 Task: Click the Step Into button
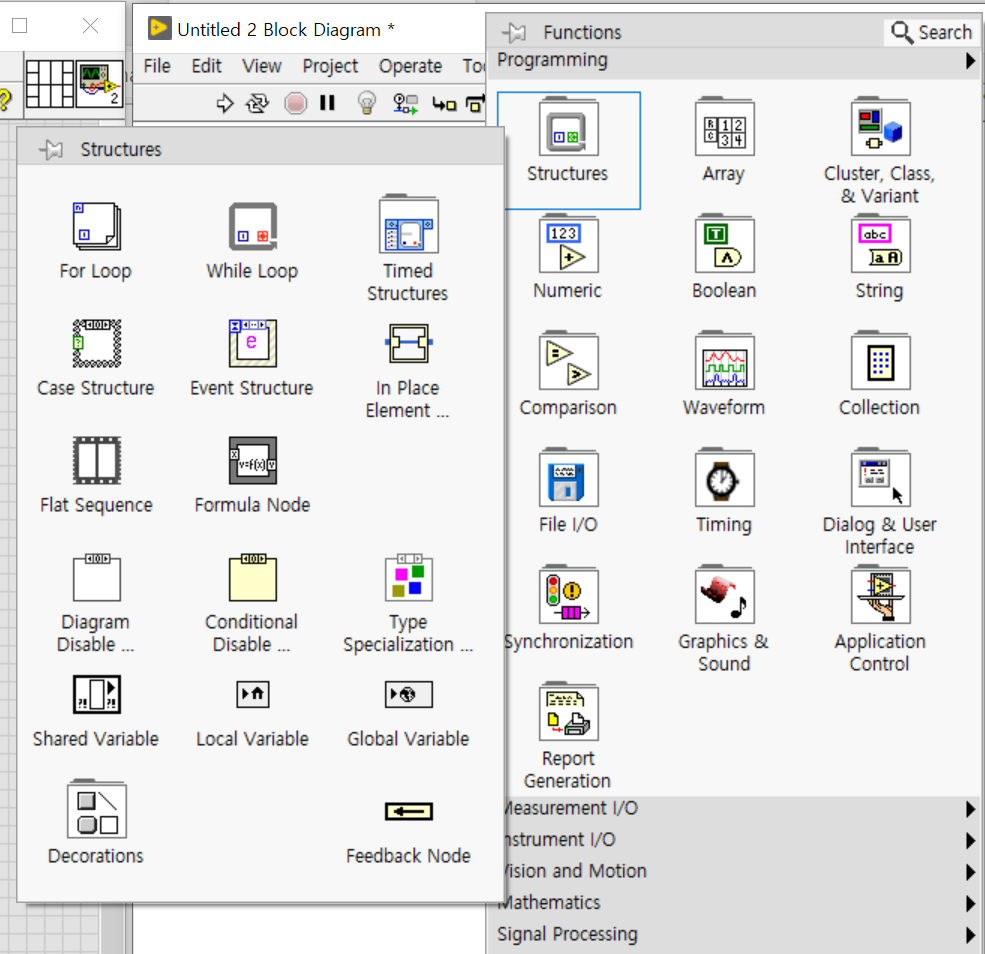tap(444, 104)
